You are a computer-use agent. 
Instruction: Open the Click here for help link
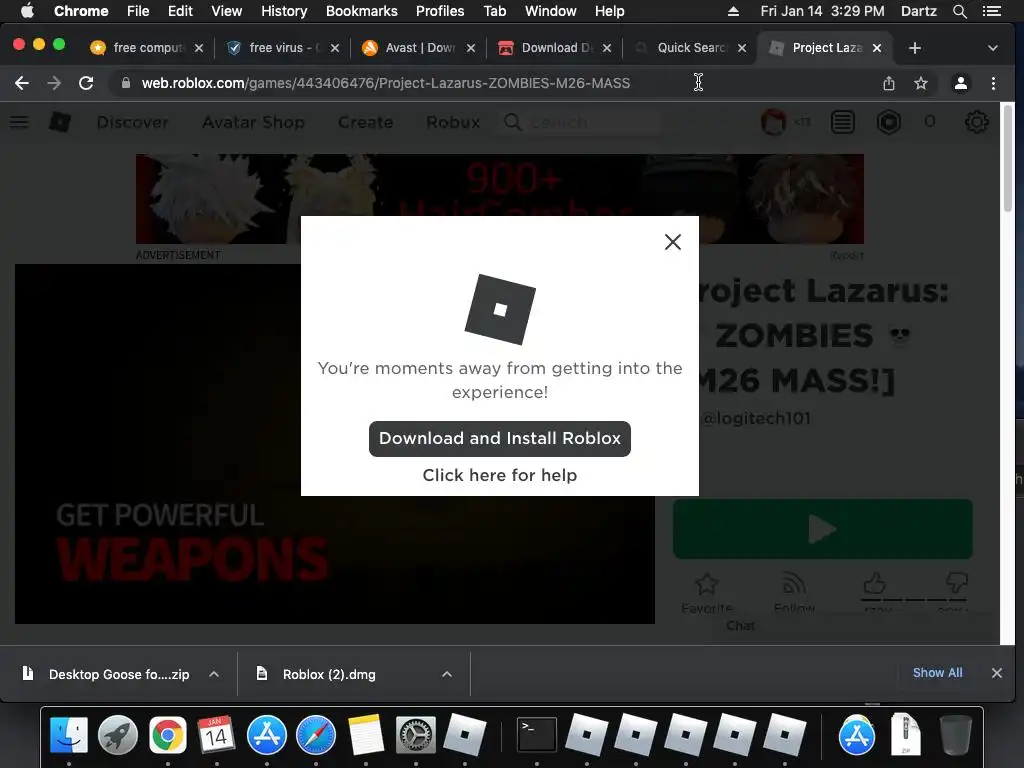tap(500, 475)
